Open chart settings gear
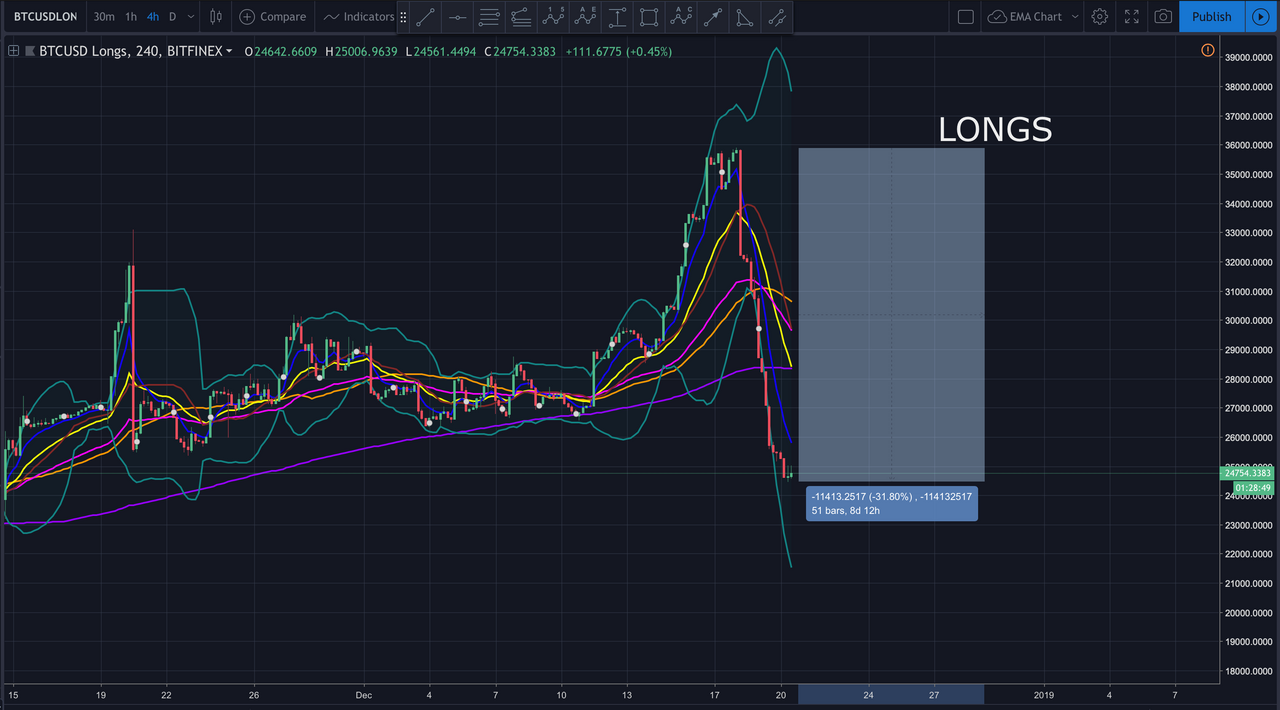The height and width of the screenshot is (710, 1280). [x=1100, y=16]
